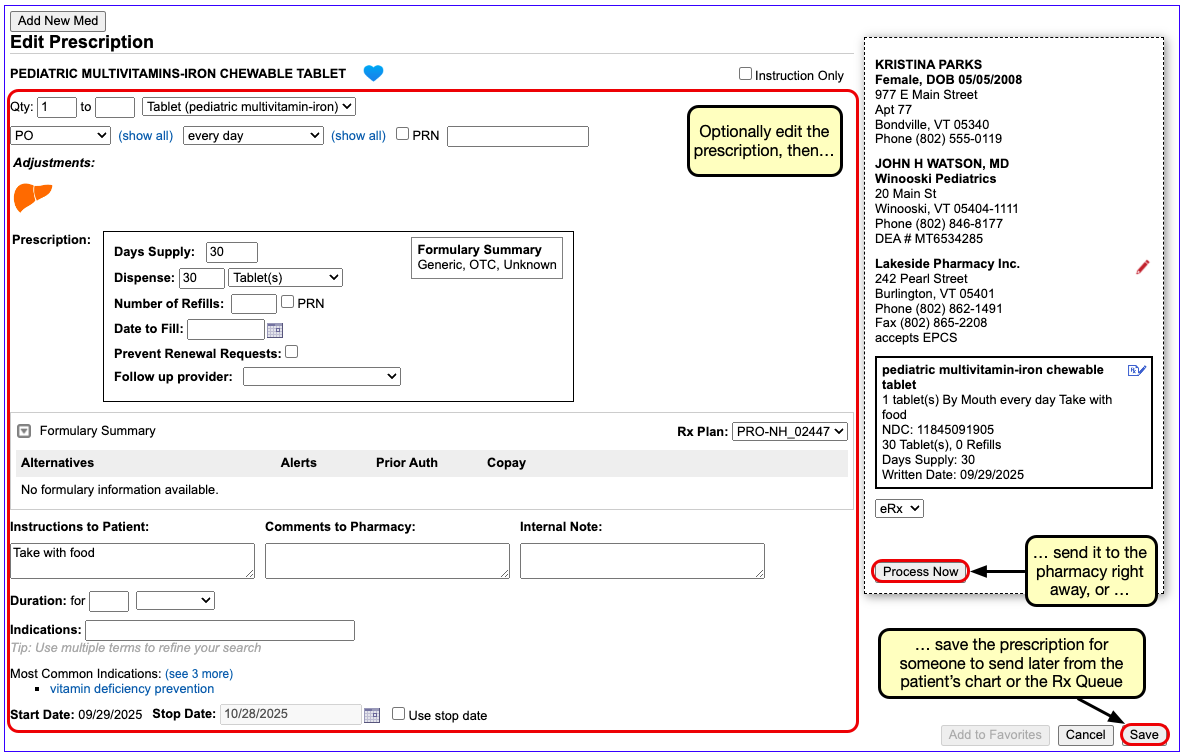Screen dimensions: 1184x754
Task: Open the Stop Date calendar icon
Action: tap(372, 715)
